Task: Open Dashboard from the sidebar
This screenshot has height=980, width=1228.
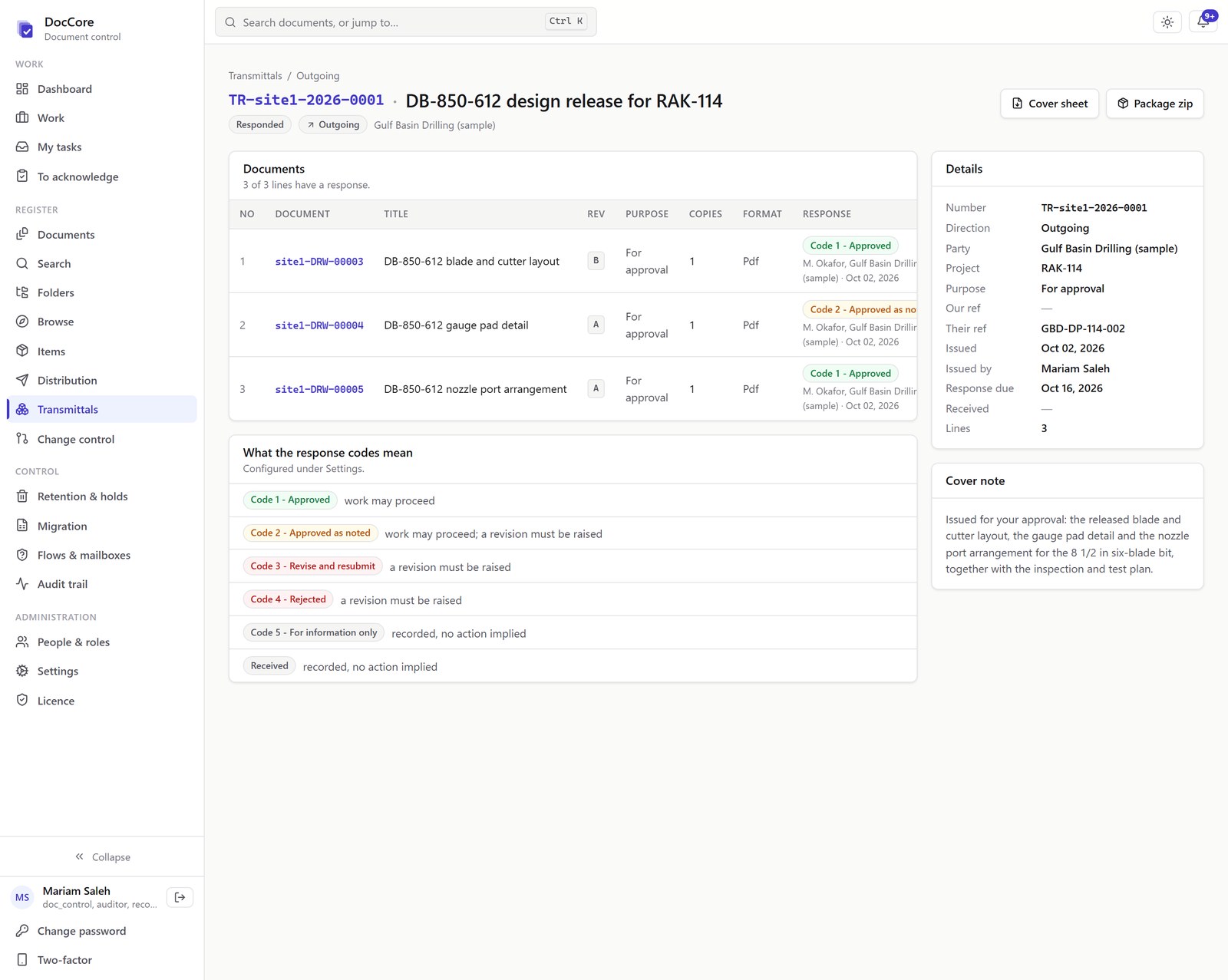Action: coord(101,89)
